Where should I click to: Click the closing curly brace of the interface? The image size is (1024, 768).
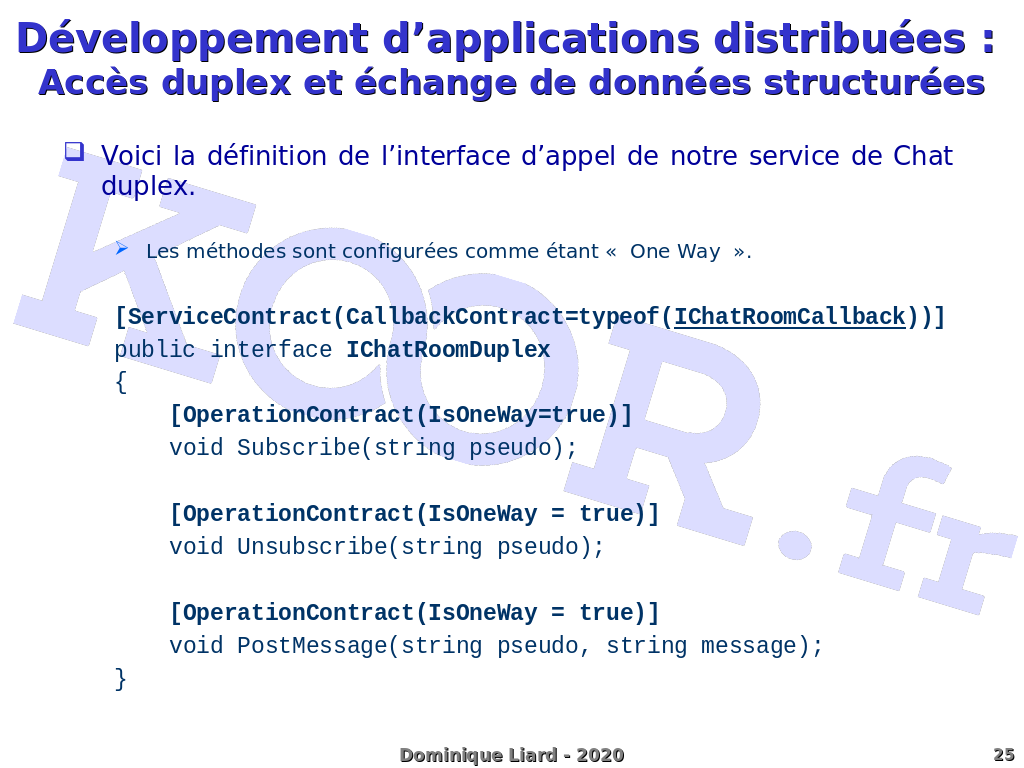click(x=121, y=679)
